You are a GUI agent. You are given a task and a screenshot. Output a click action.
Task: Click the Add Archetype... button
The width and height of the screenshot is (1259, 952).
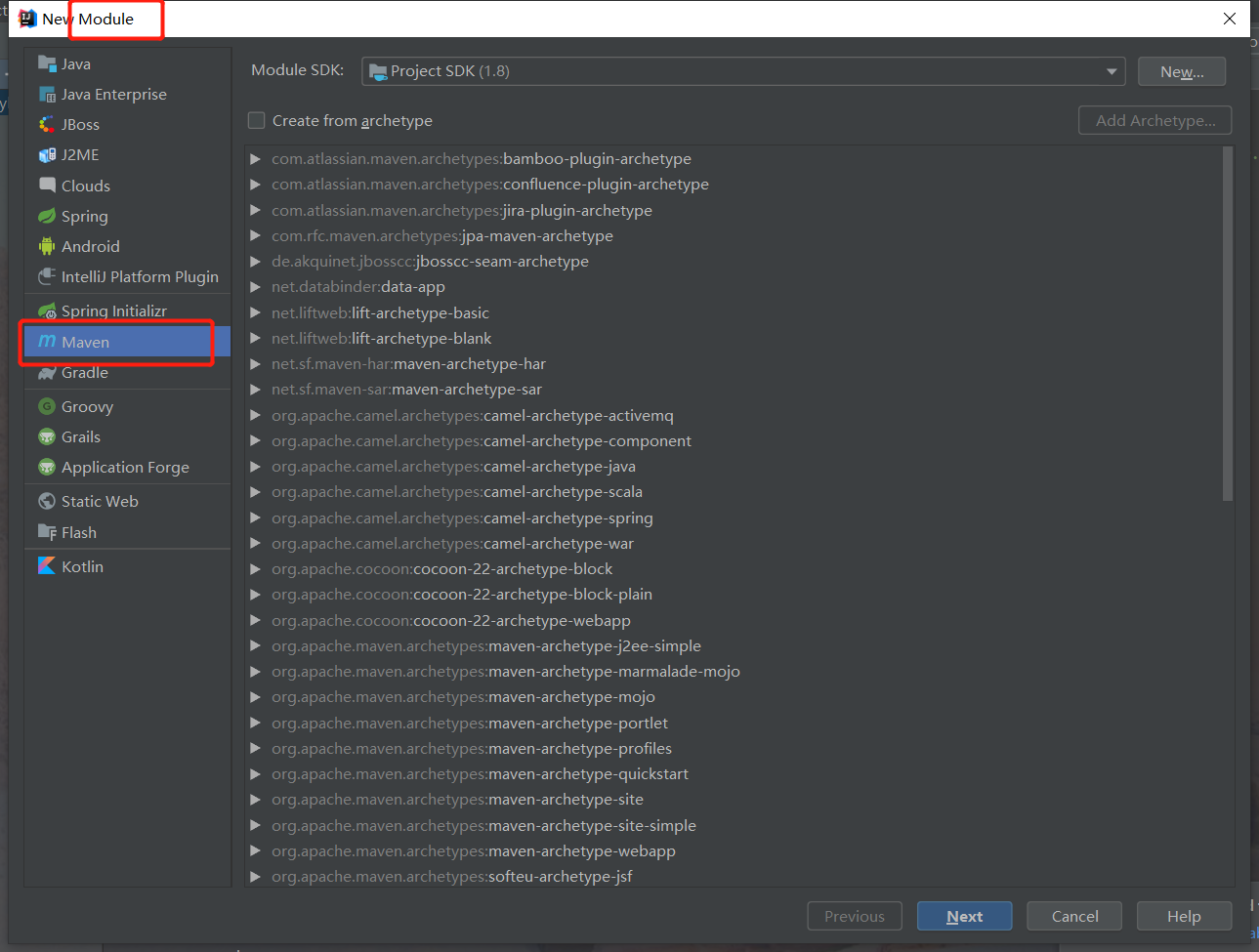pyautogui.click(x=1155, y=120)
